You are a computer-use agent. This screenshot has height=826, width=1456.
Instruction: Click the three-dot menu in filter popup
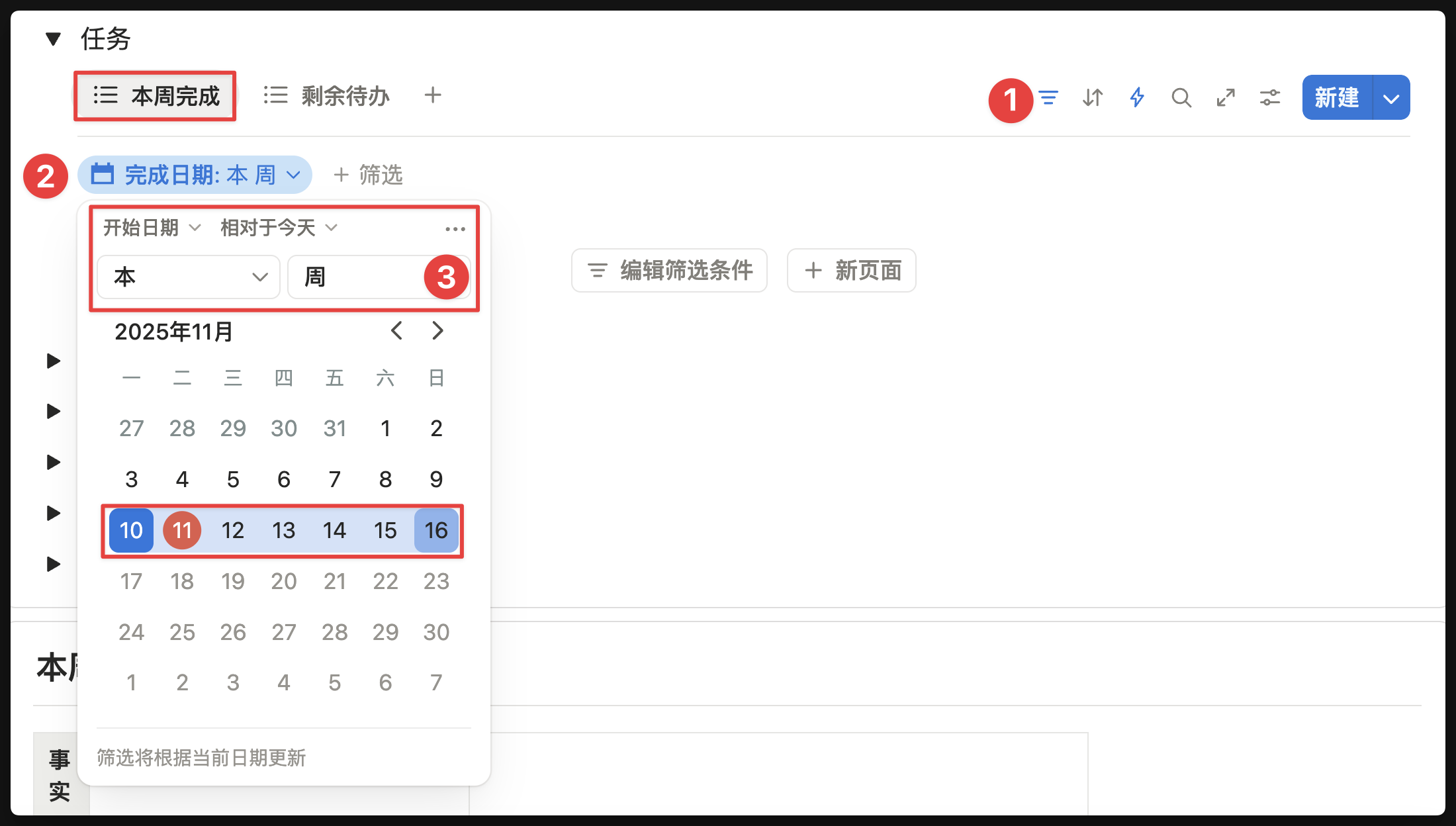click(455, 228)
